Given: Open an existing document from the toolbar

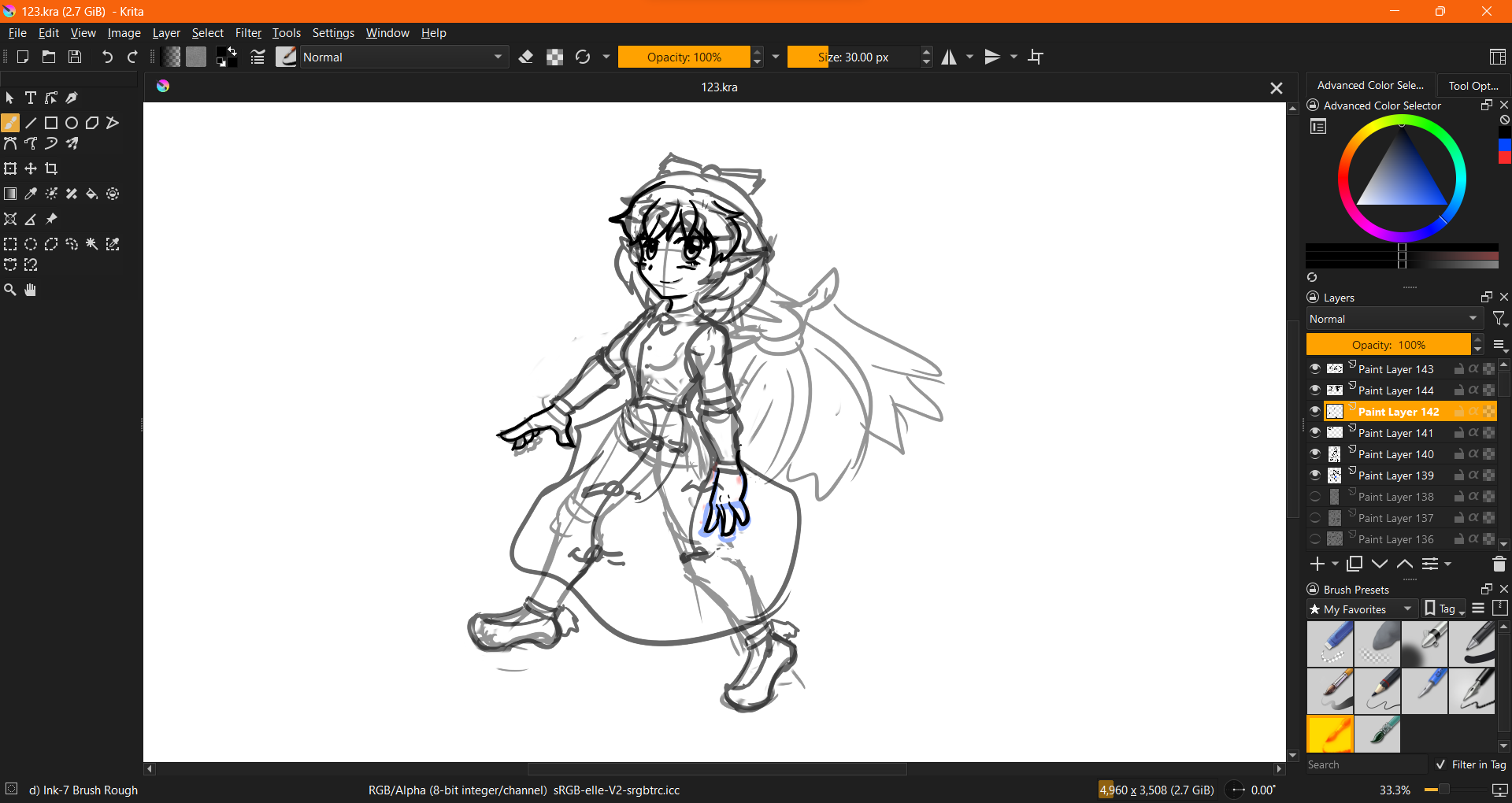Looking at the screenshot, I should 49,57.
